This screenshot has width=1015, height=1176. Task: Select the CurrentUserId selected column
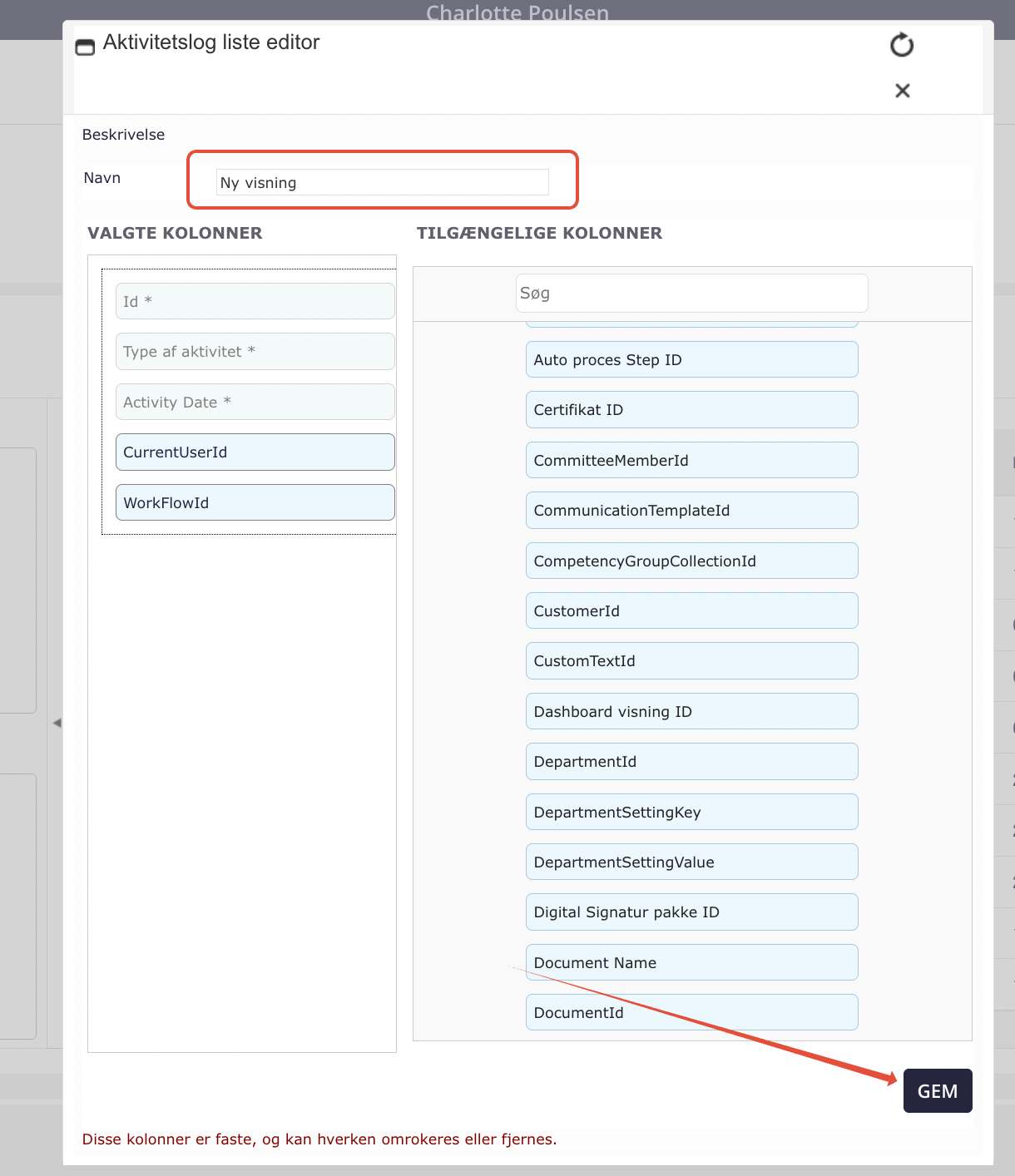click(x=255, y=452)
